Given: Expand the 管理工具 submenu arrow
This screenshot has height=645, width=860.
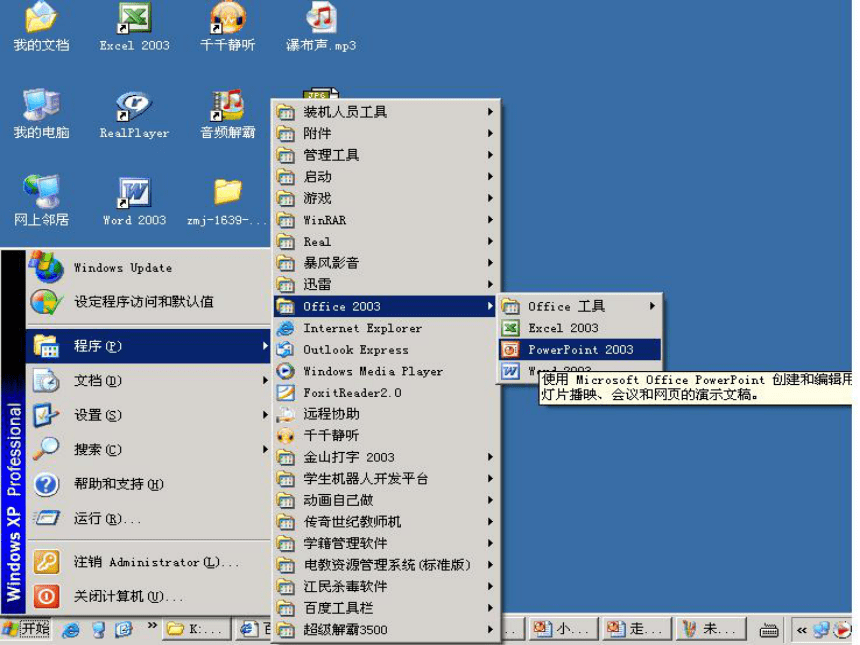Looking at the screenshot, I should click(490, 155).
